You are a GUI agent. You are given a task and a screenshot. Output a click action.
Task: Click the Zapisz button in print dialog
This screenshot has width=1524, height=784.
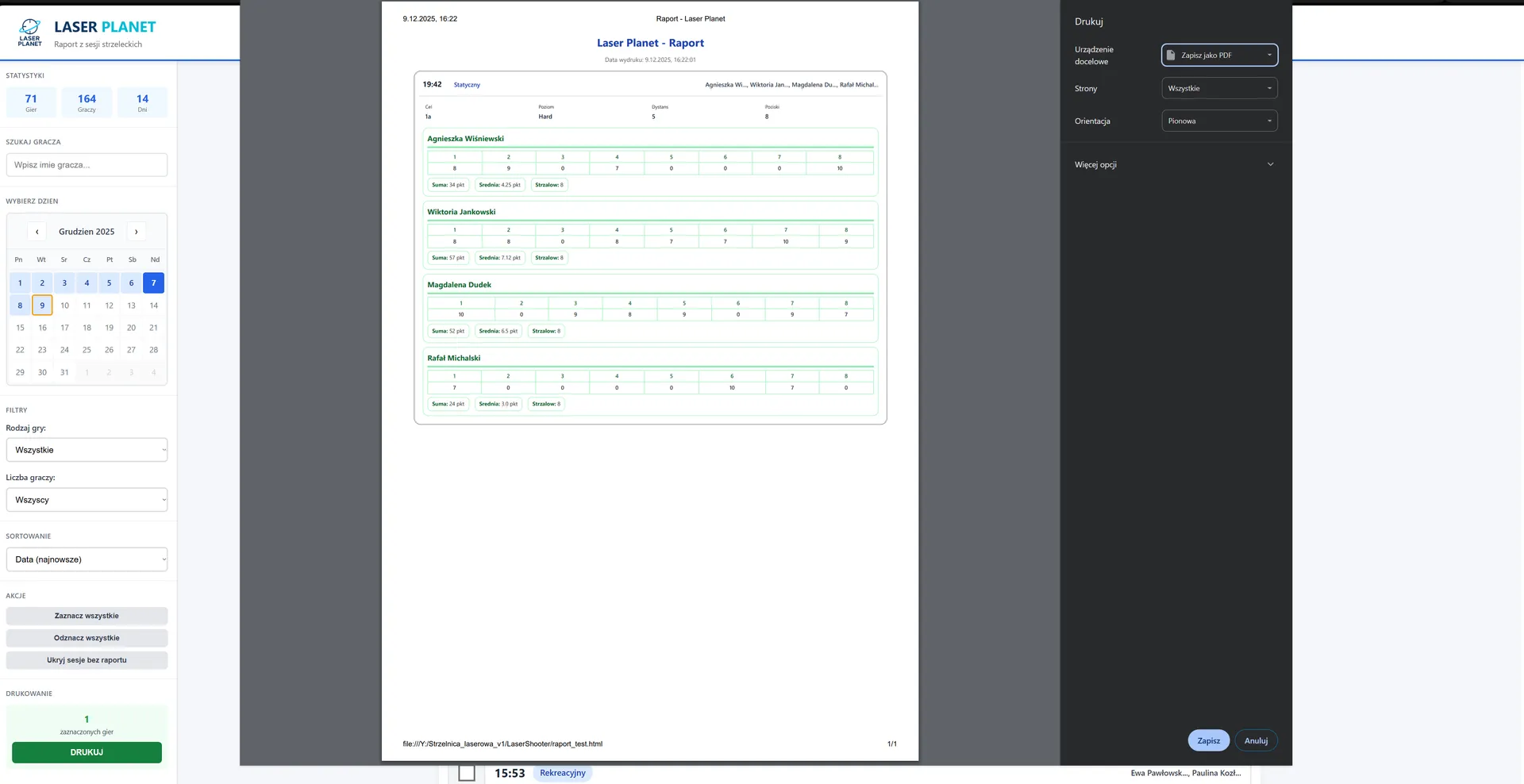click(x=1208, y=740)
